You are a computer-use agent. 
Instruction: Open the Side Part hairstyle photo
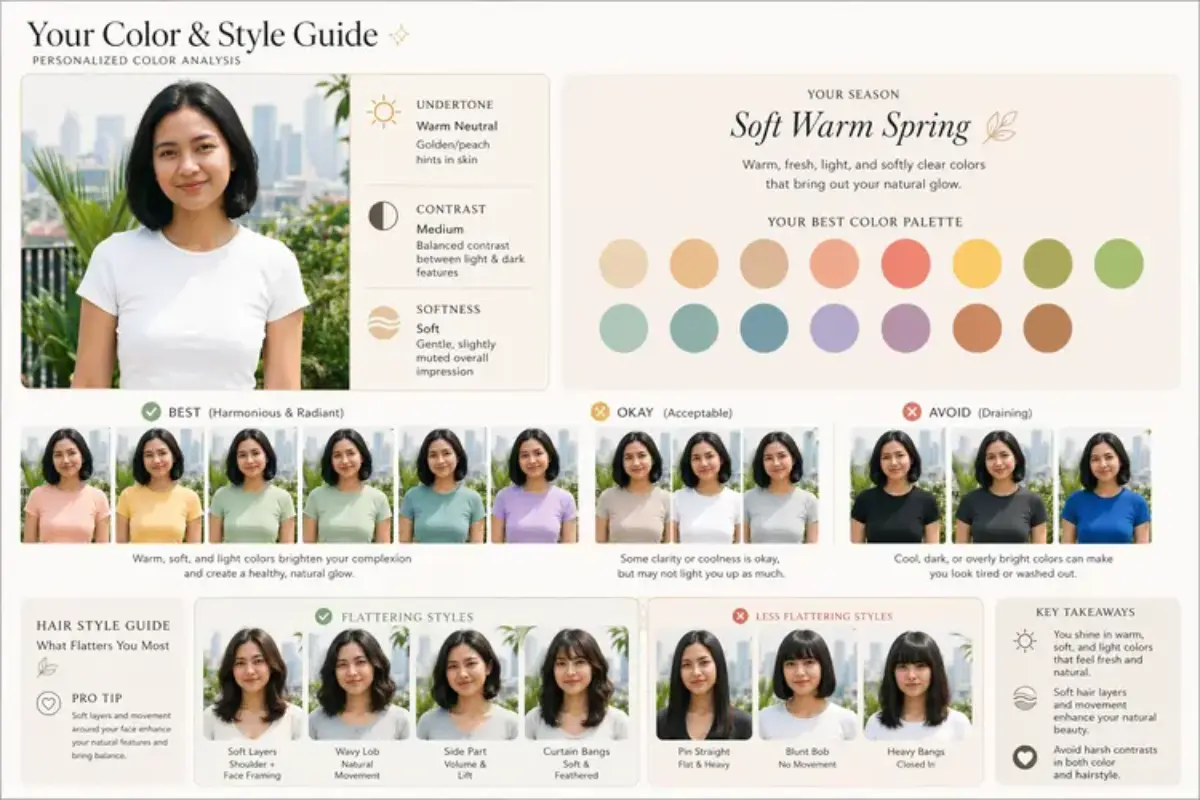coord(467,683)
